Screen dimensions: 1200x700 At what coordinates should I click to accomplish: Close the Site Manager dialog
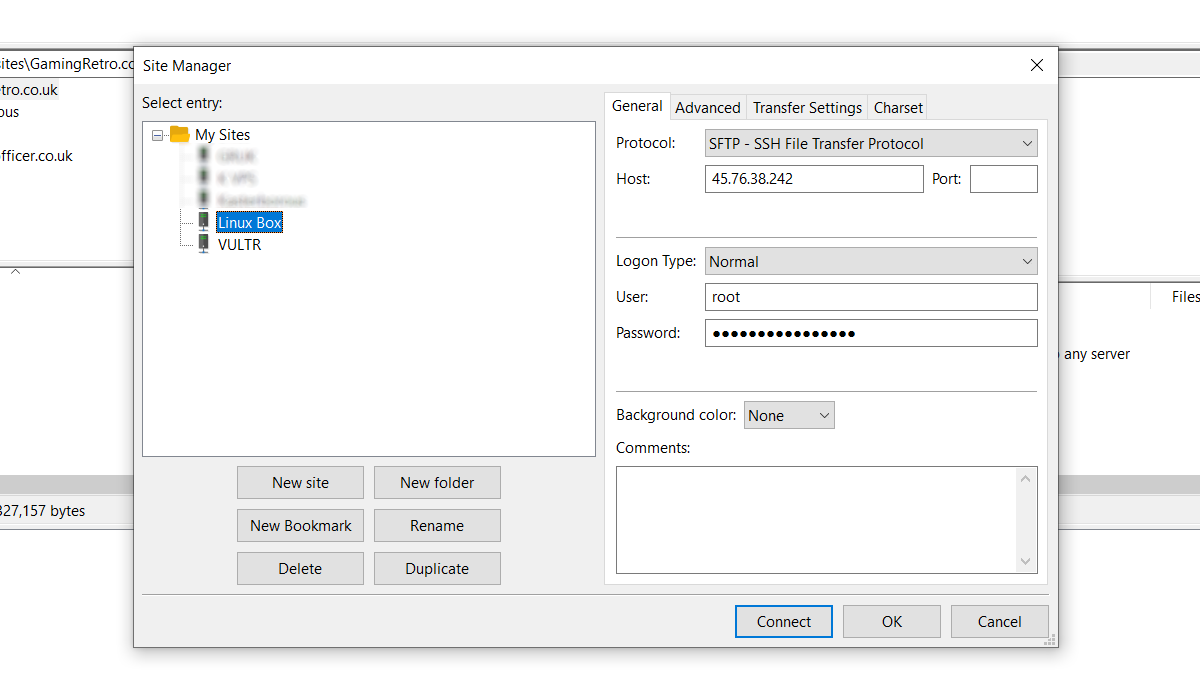[x=1036, y=65]
